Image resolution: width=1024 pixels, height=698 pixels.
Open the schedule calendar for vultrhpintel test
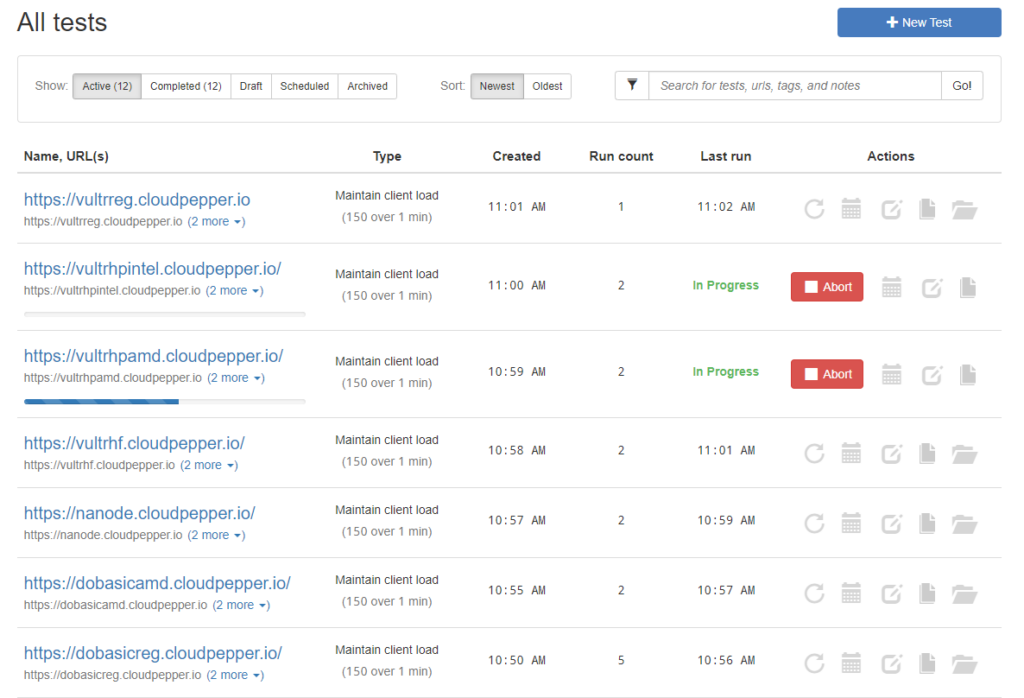[892, 287]
